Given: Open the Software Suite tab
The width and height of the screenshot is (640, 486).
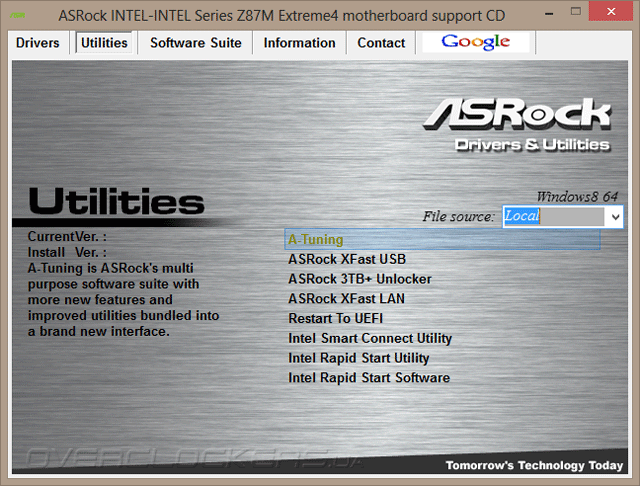Looking at the screenshot, I should tap(196, 43).
